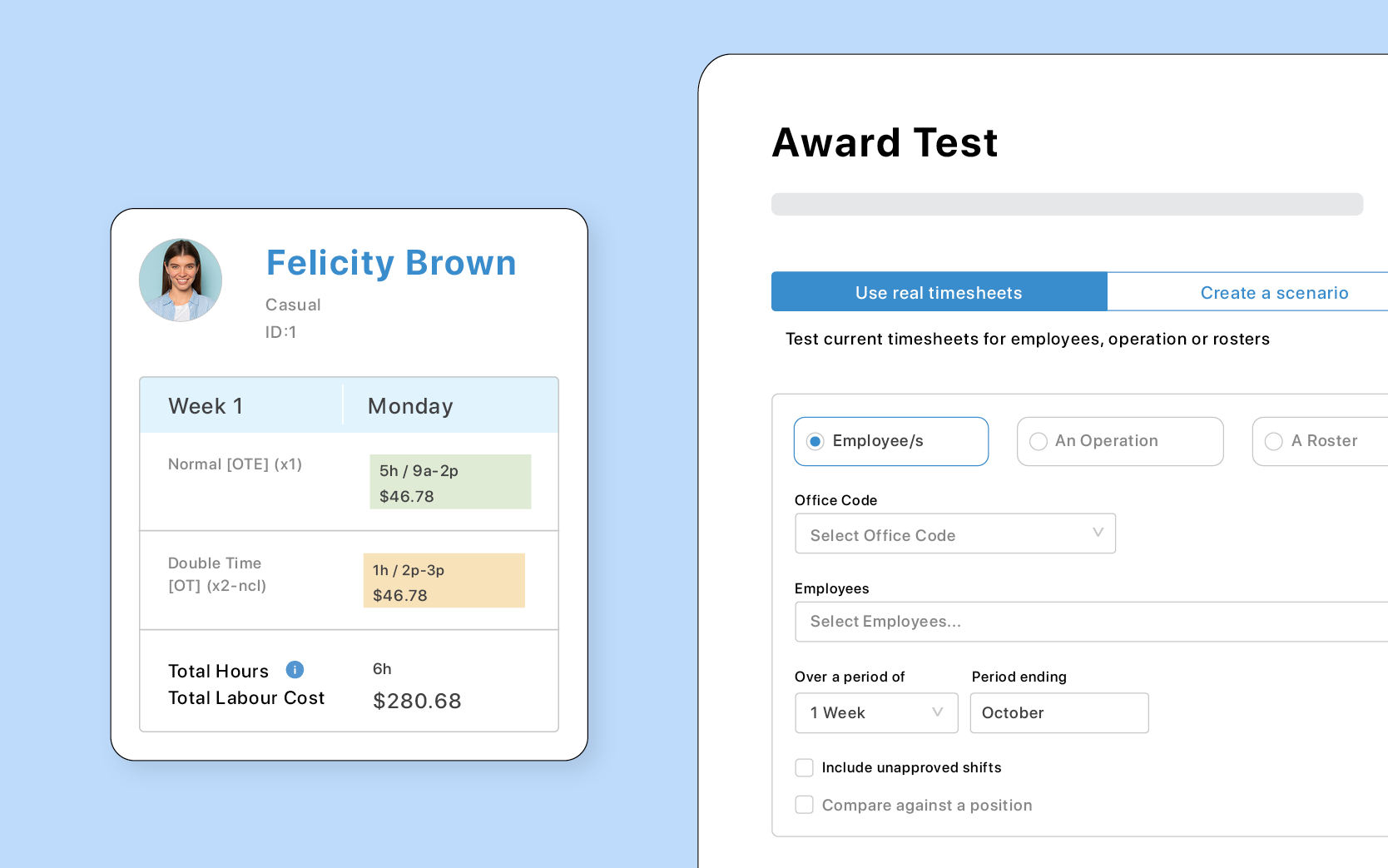
Task: Click the 1 Week dropdown chevron arrow
Action: (938, 712)
